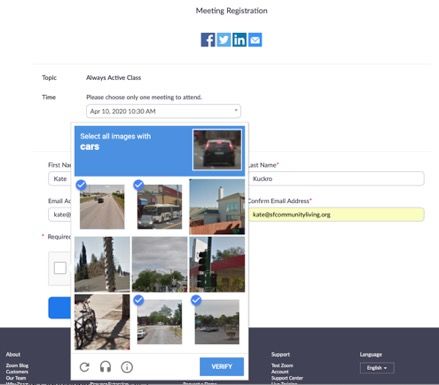Open the meeting time dropdown

[x=163, y=111]
